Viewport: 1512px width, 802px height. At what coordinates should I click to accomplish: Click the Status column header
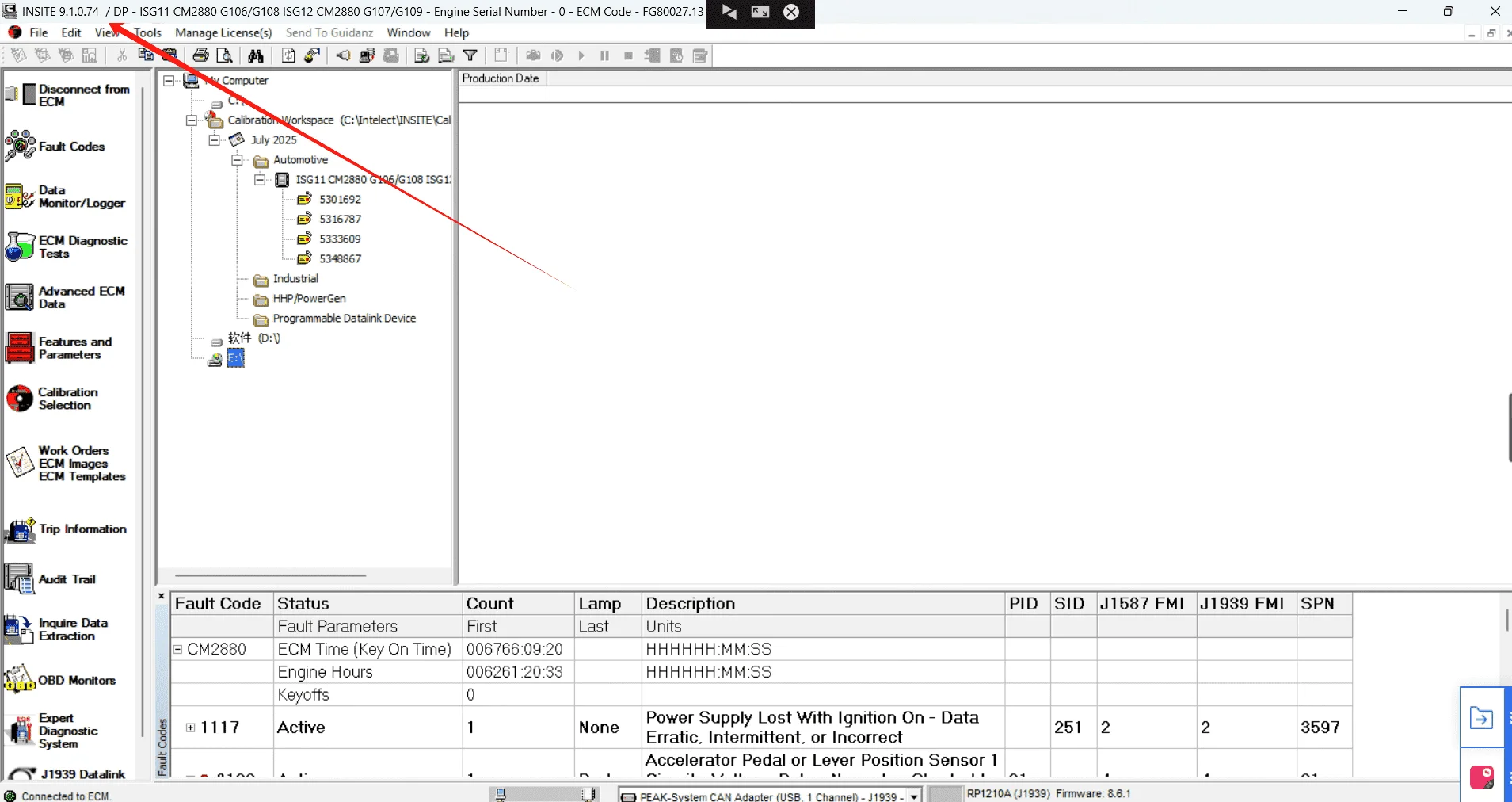[x=368, y=604]
